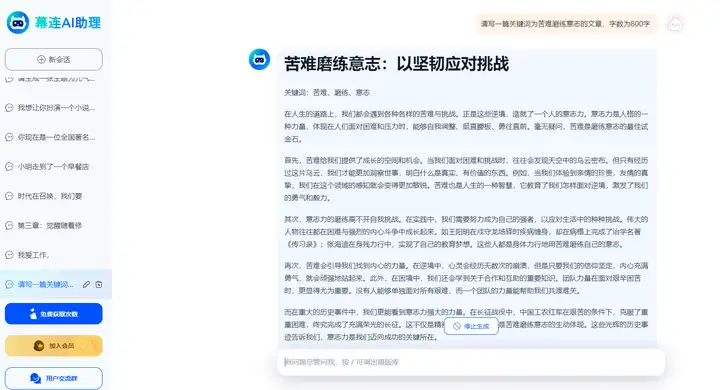The height and width of the screenshot is (390, 720).
Task: Rename the active conversation with the pencil icon
Action: tap(86, 284)
